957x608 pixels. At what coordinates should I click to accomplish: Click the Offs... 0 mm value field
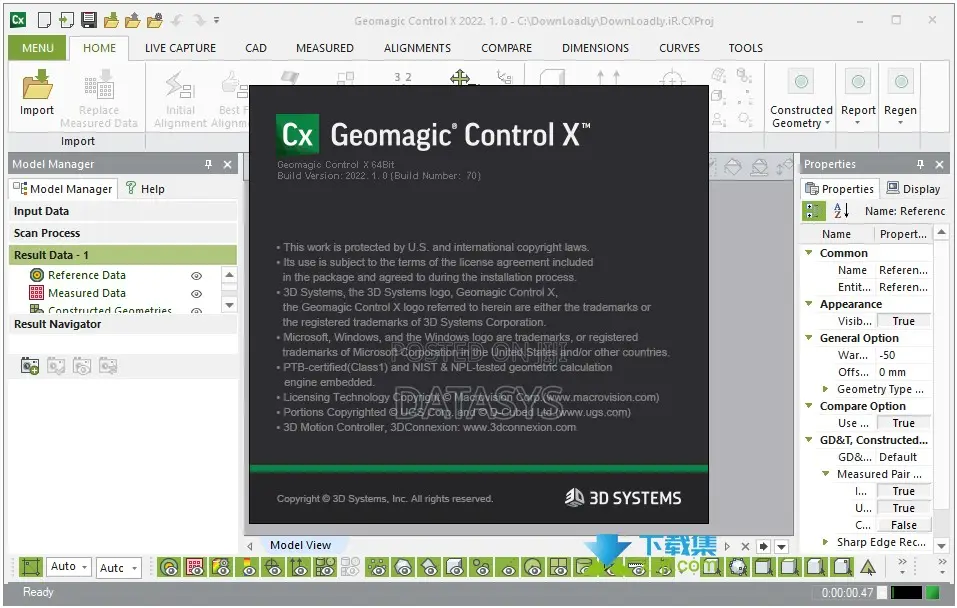[x=903, y=372]
